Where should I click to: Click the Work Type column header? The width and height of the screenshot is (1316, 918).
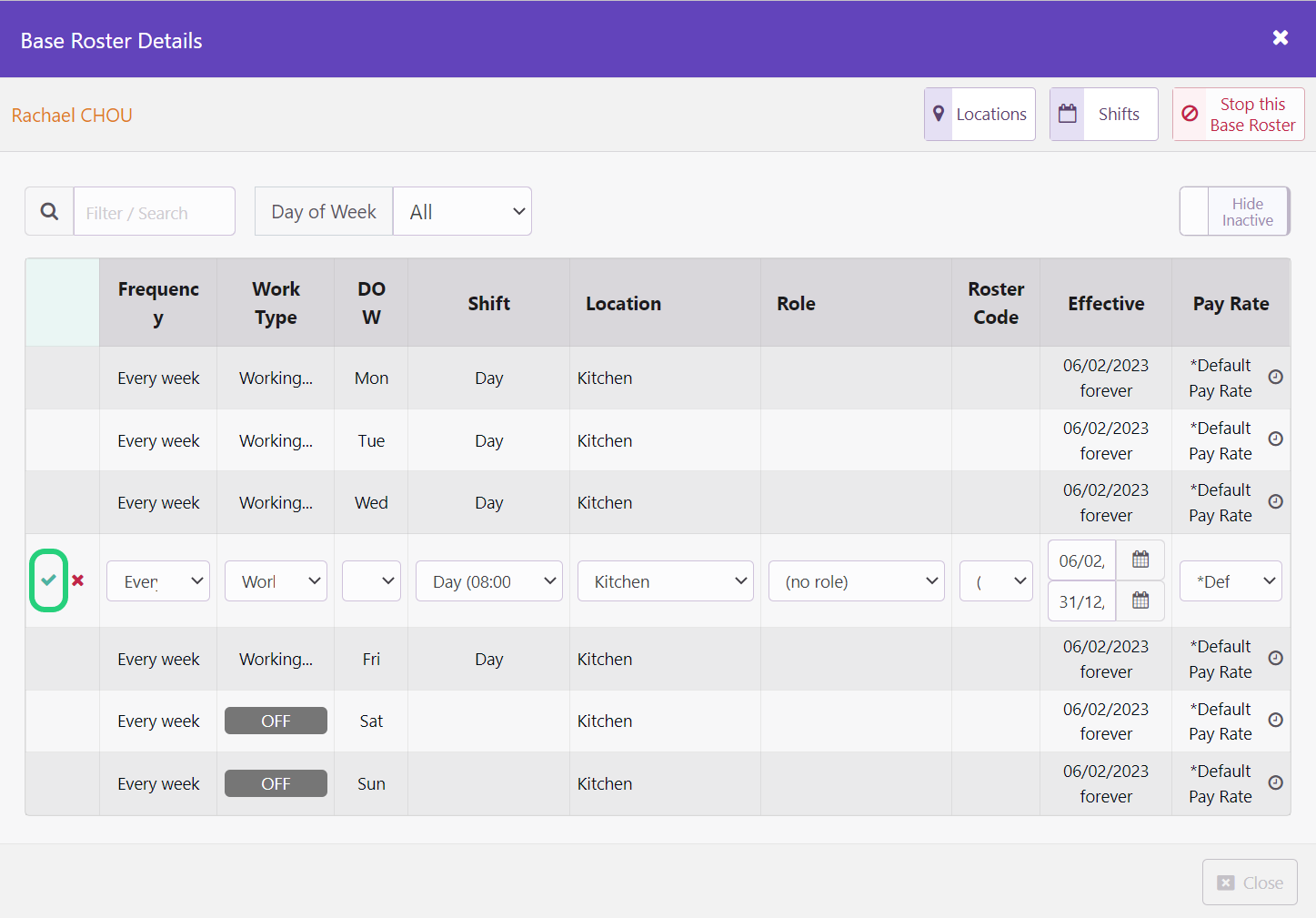click(276, 303)
